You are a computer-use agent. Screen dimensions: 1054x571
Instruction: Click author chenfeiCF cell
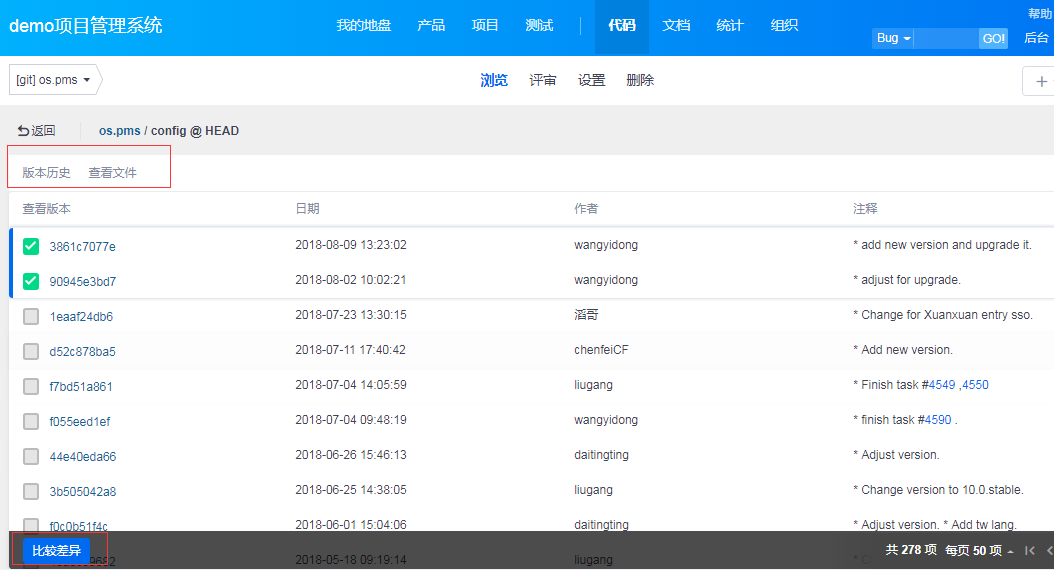click(x=601, y=350)
